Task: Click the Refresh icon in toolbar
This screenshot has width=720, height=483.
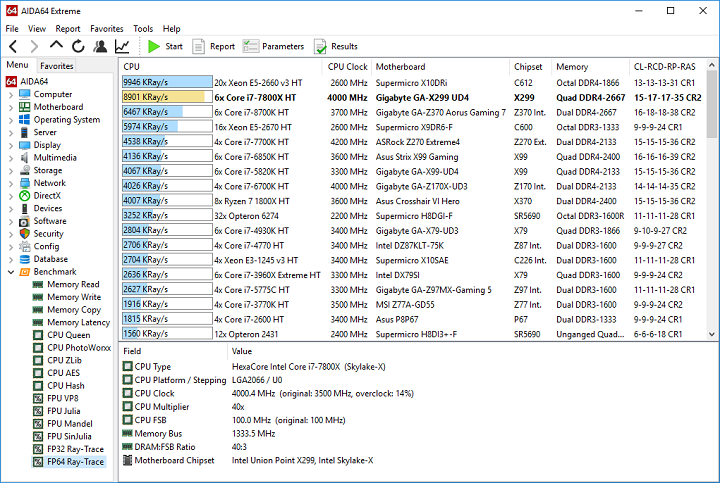Action: 78,46
